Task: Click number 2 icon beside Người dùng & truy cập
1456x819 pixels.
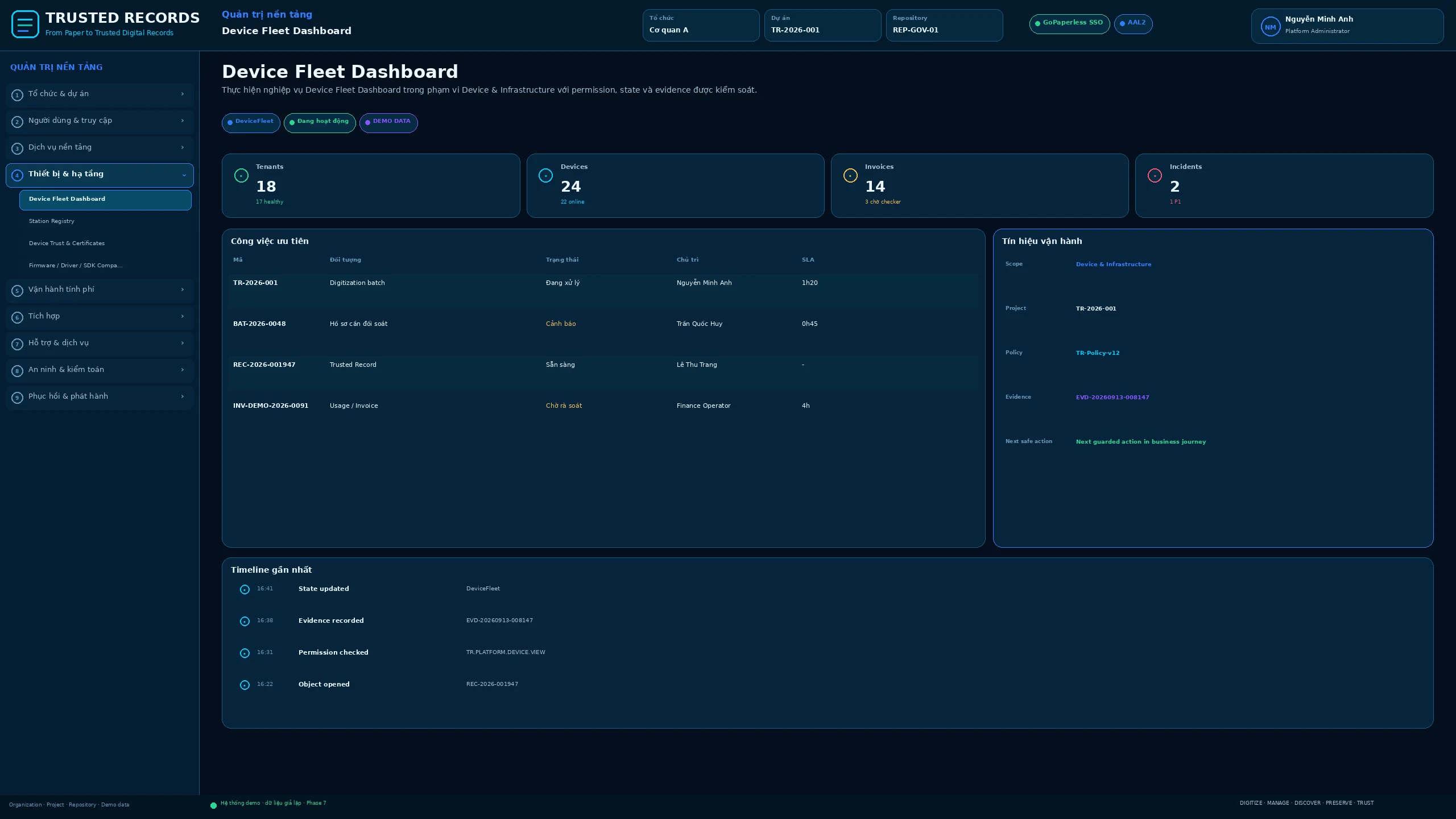Action: pyautogui.click(x=17, y=122)
